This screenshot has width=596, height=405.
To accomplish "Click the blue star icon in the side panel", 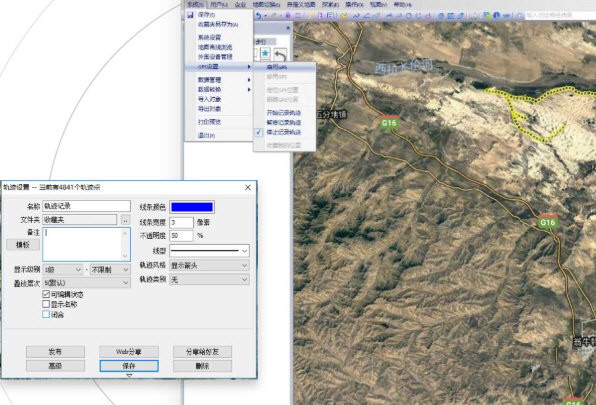I will (265, 54).
